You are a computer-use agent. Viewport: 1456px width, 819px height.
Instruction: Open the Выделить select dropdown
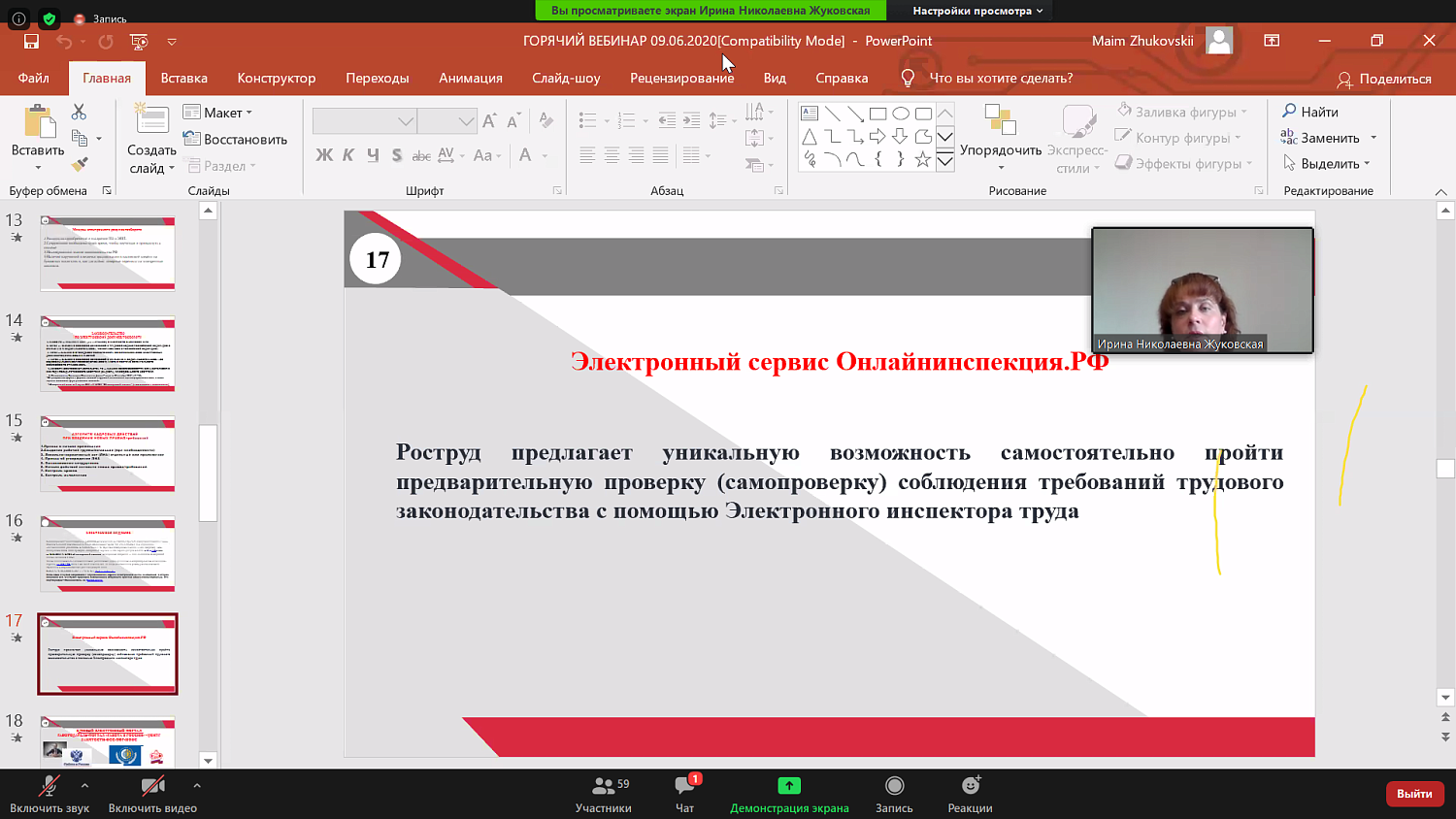pyautogui.click(x=1326, y=163)
